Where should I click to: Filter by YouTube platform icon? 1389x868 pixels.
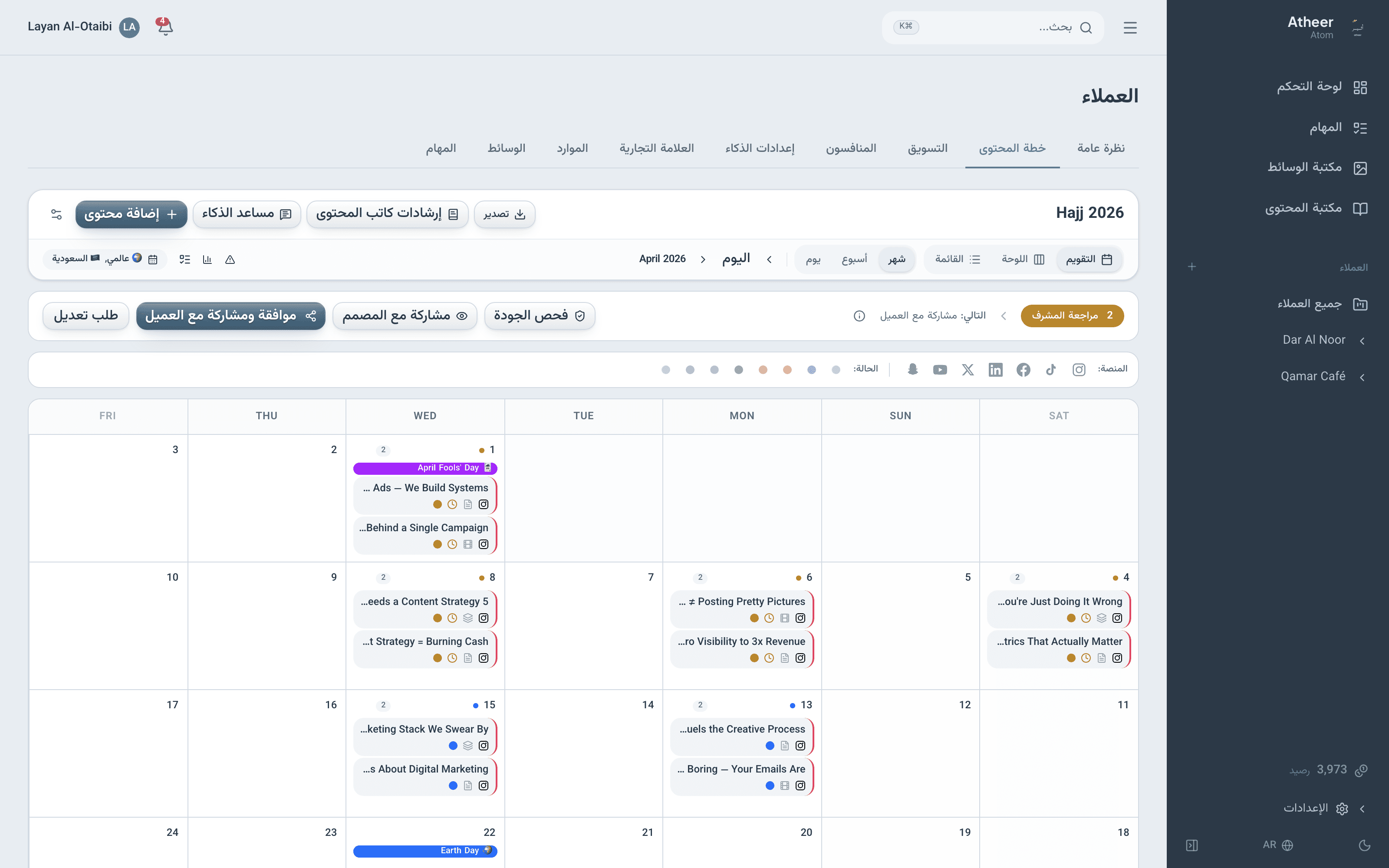pos(940,370)
